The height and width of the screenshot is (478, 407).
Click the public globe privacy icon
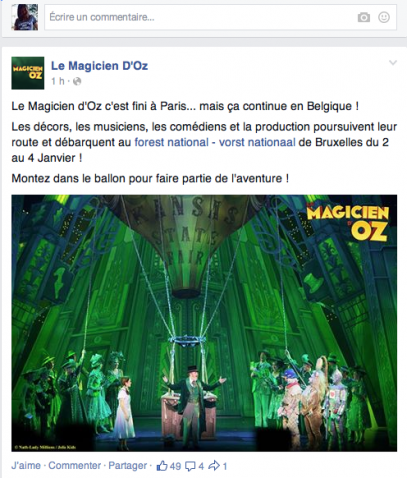77,81
